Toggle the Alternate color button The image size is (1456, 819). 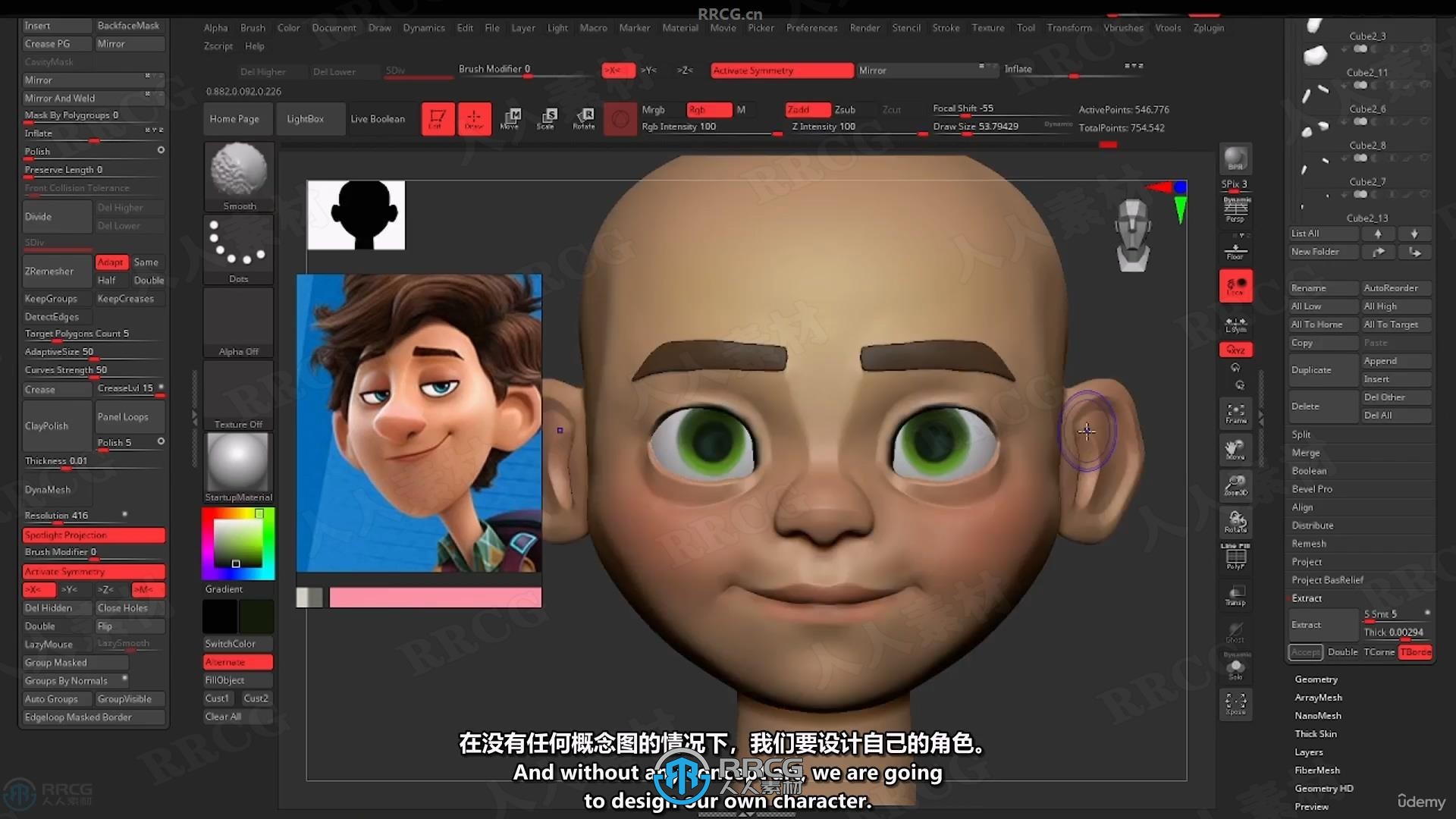(x=237, y=662)
